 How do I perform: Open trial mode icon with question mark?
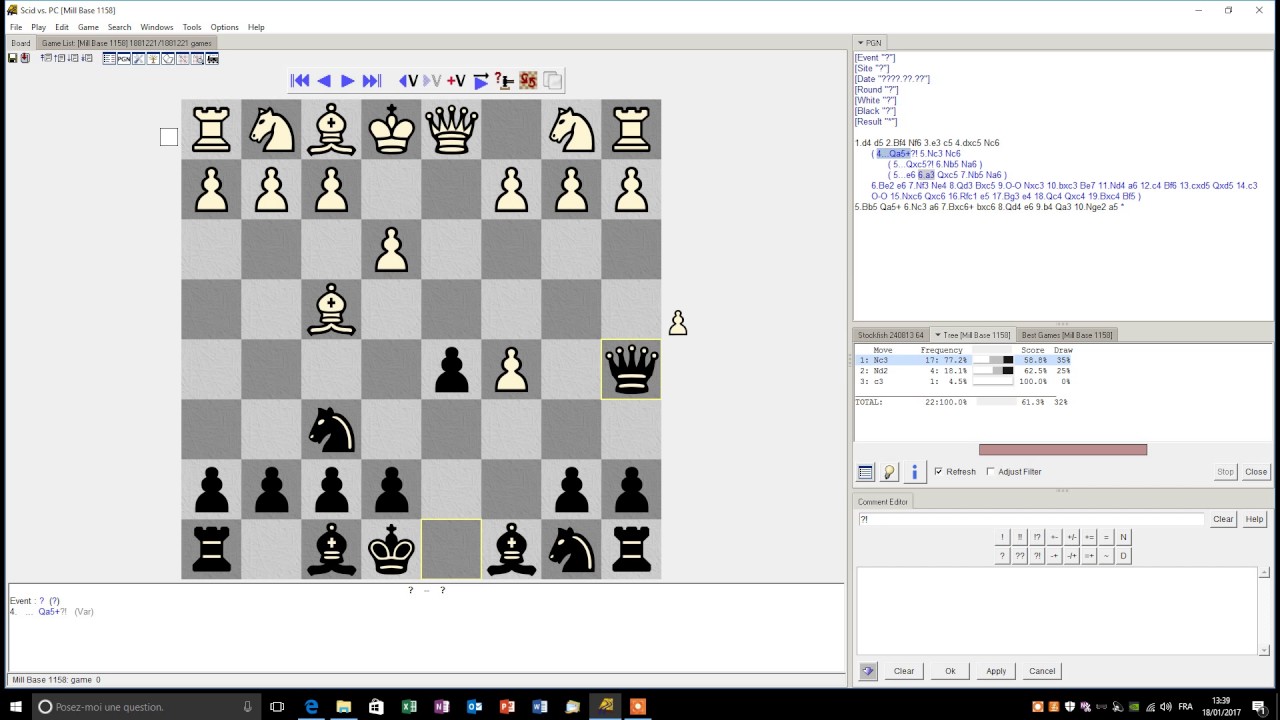504,81
